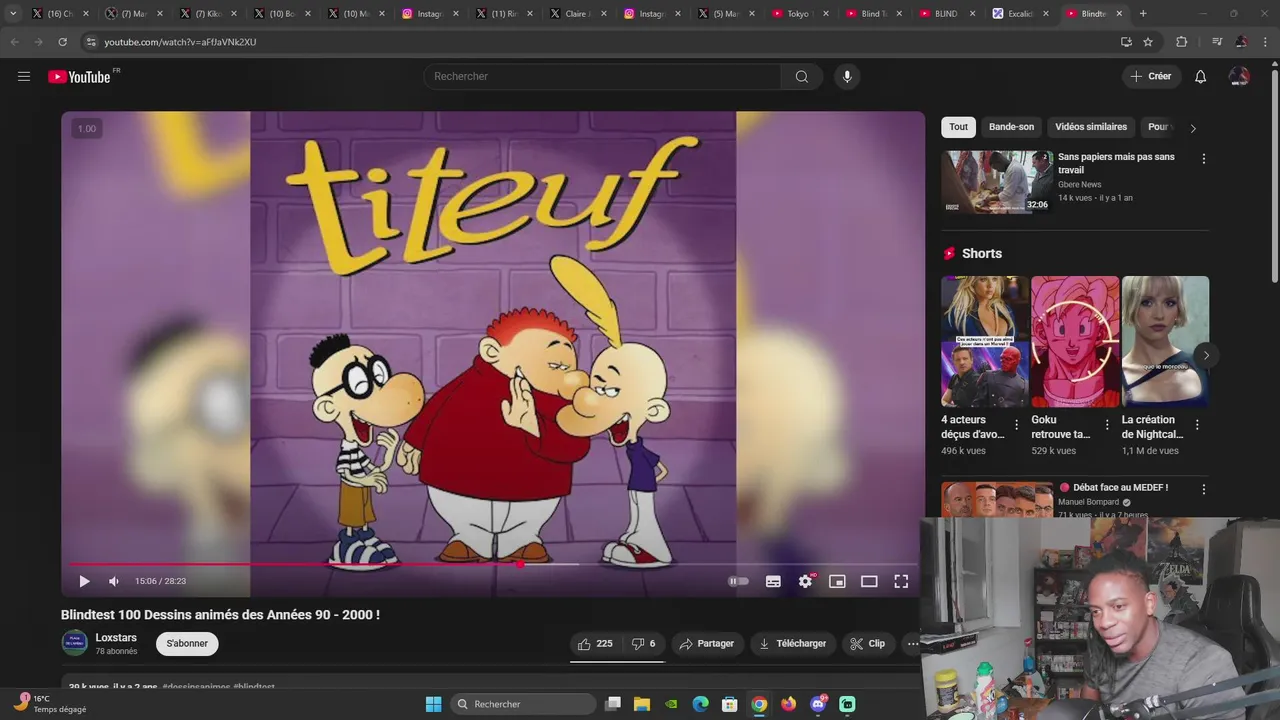Screen dimensions: 1280x720
Task: Show more filter chips with right arrow
Action: (1192, 128)
